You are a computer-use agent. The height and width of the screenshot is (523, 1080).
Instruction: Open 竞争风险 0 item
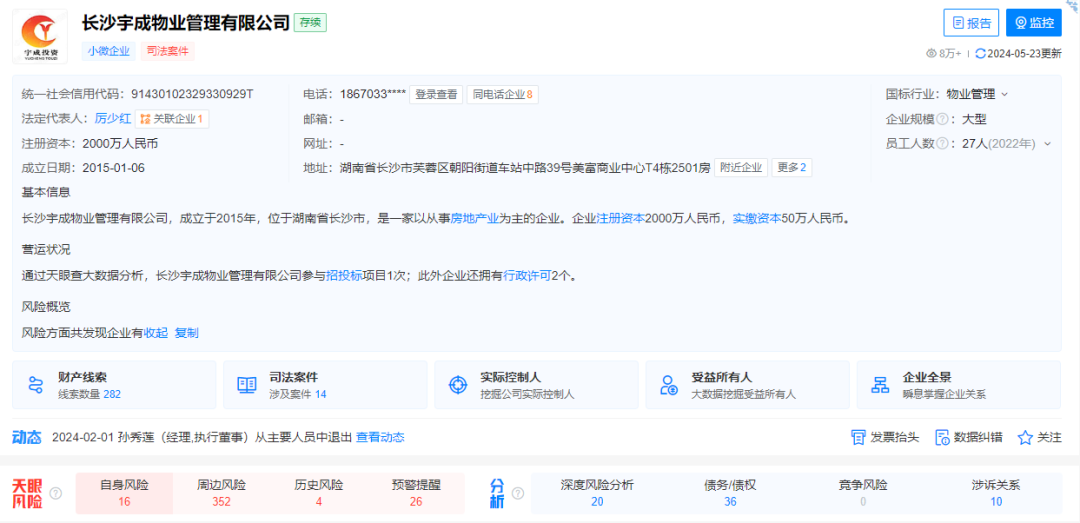pos(863,493)
